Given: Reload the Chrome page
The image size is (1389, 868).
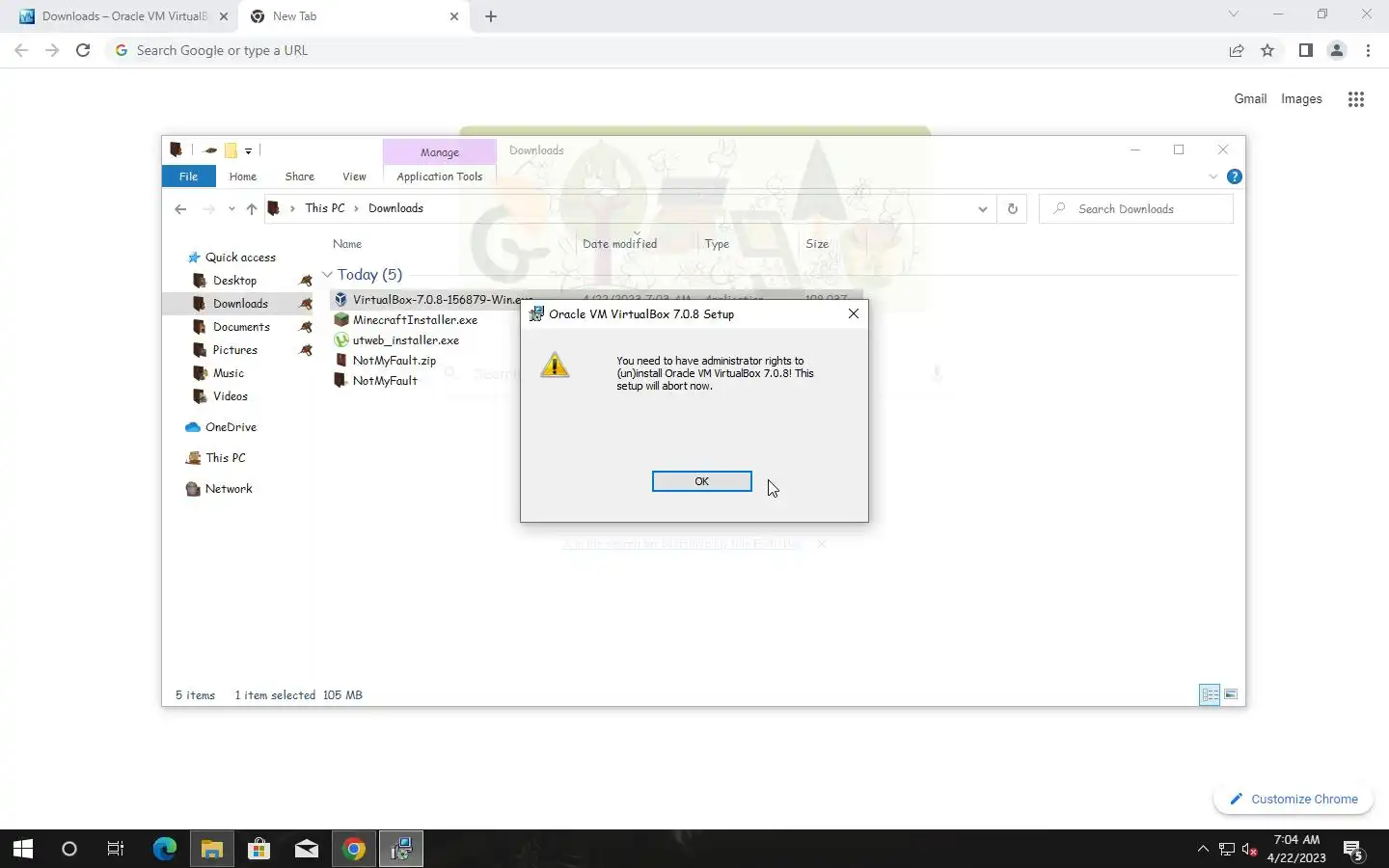Looking at the screenshot, I should [83, 50].
